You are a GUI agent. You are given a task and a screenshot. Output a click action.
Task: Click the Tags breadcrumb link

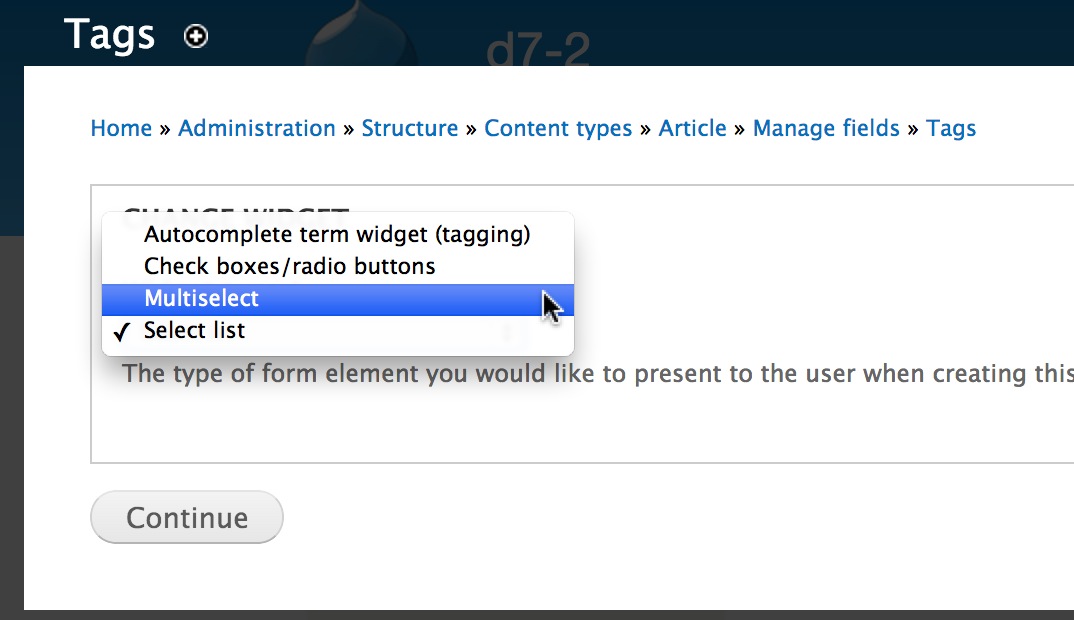tap(951, 129)
